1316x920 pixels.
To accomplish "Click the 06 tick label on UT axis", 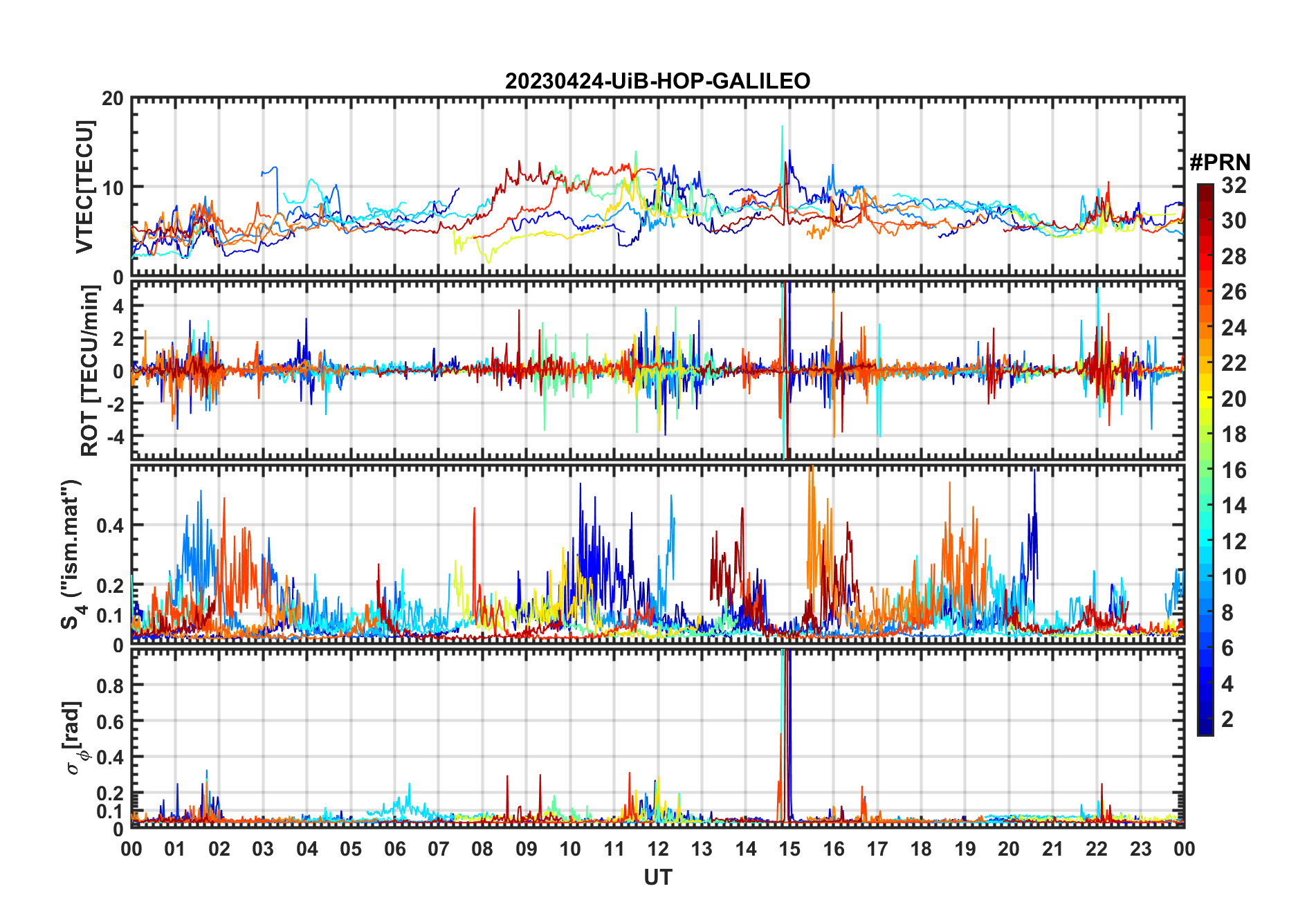I will 394,849.
